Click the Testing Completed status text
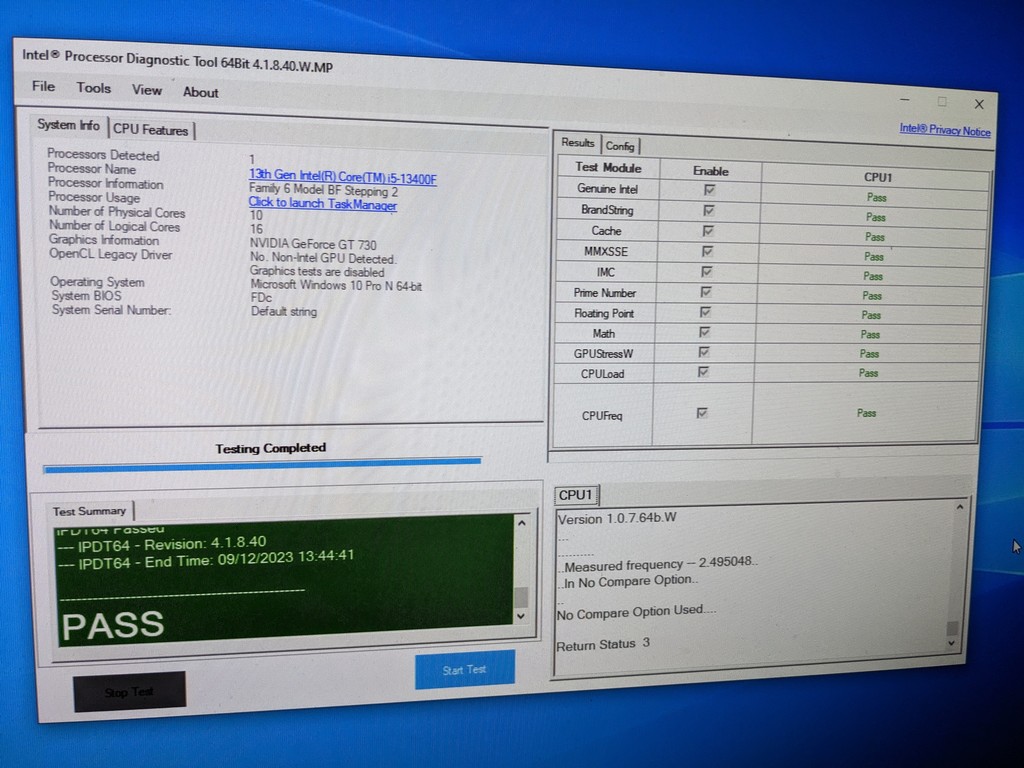Viewport: 1024px width, 768px height. (270, 448)
